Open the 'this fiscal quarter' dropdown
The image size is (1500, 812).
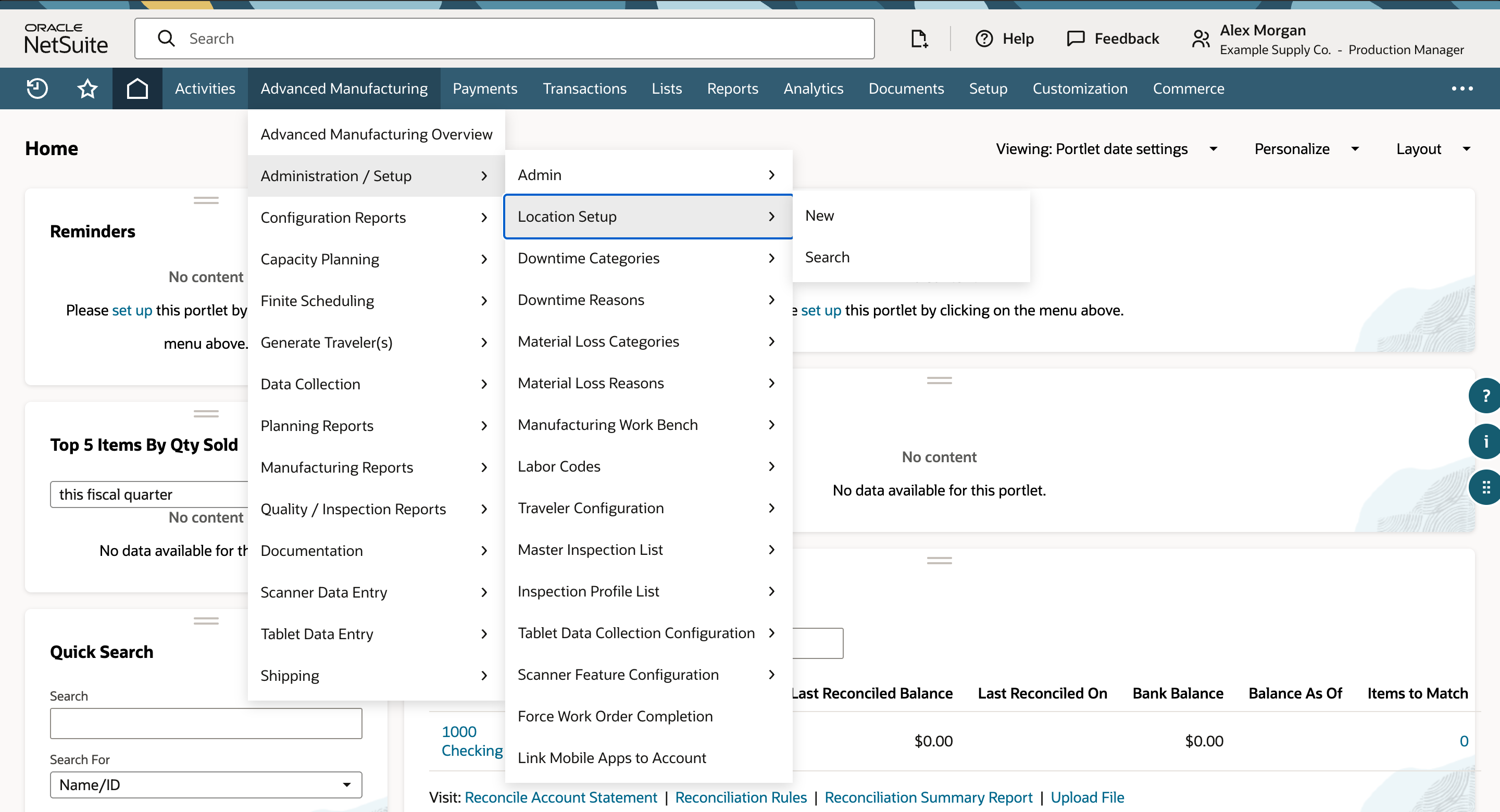click(x=149, y=494)
